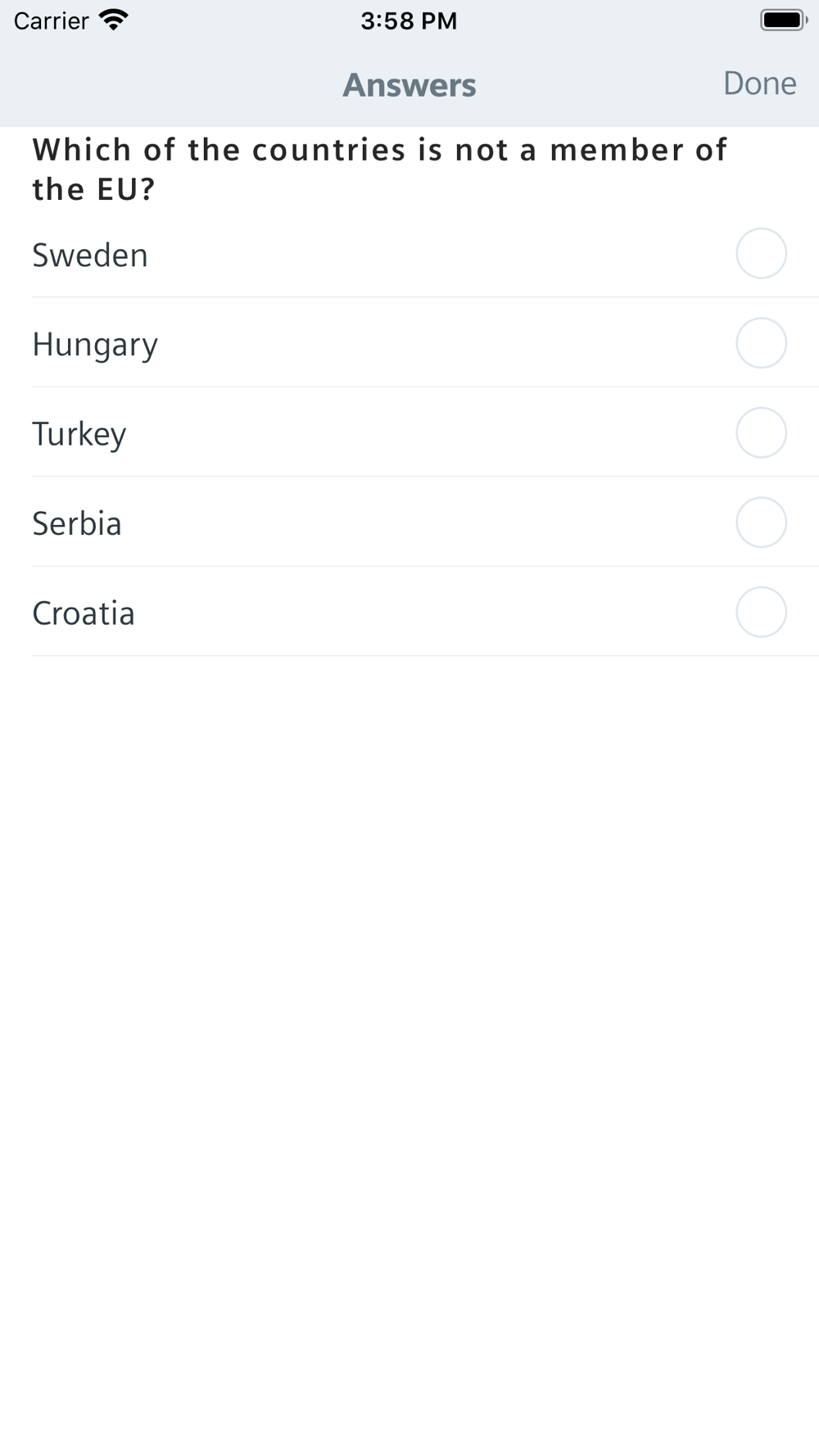This screenshot has height=1456, width=819.
Task: Select the Turkey radio button
Action: (761, 432)
